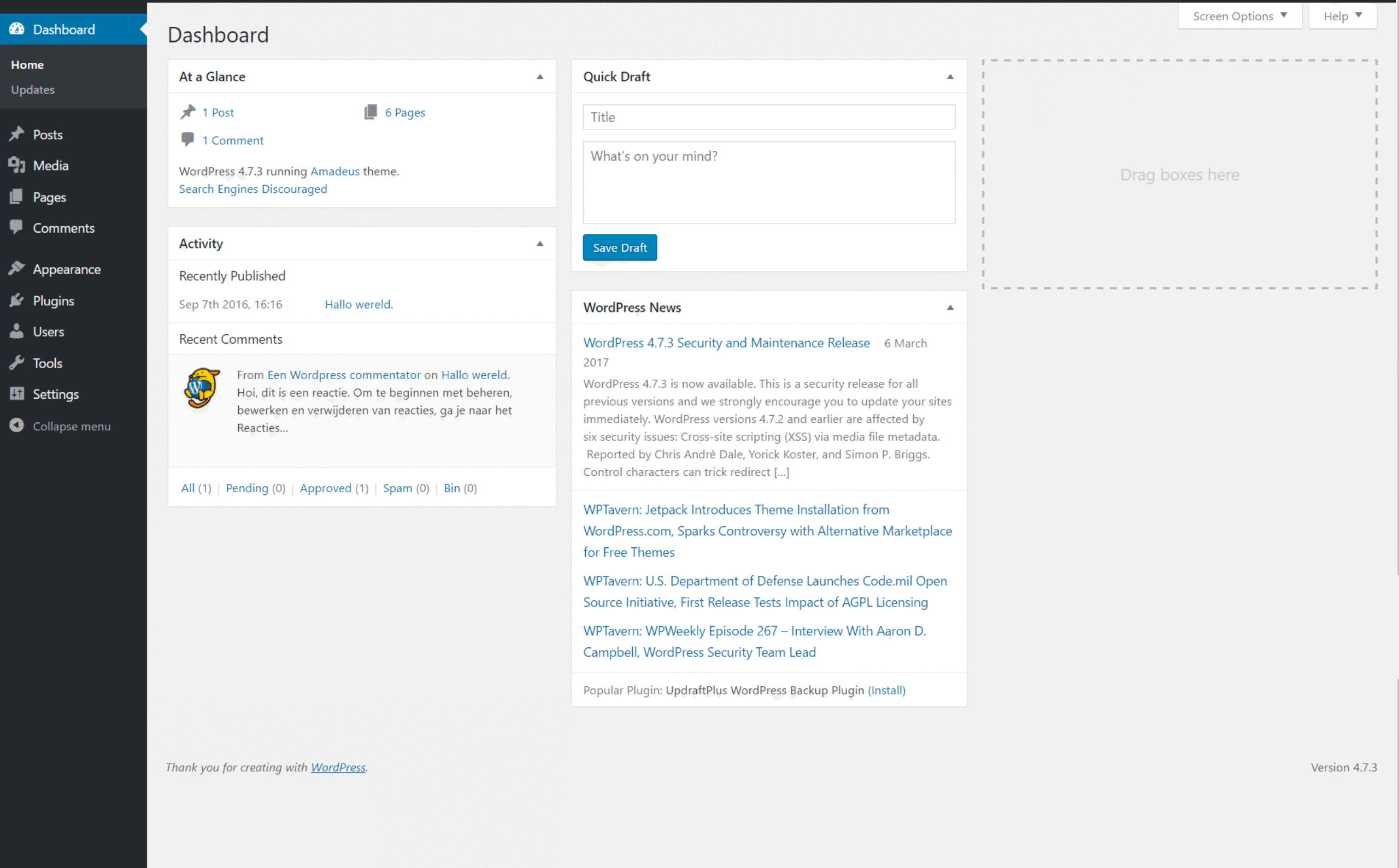The image size is (1399, 868).
Task: Click the Posts pushpin icon in sidebar
Action: coord(16,134)
